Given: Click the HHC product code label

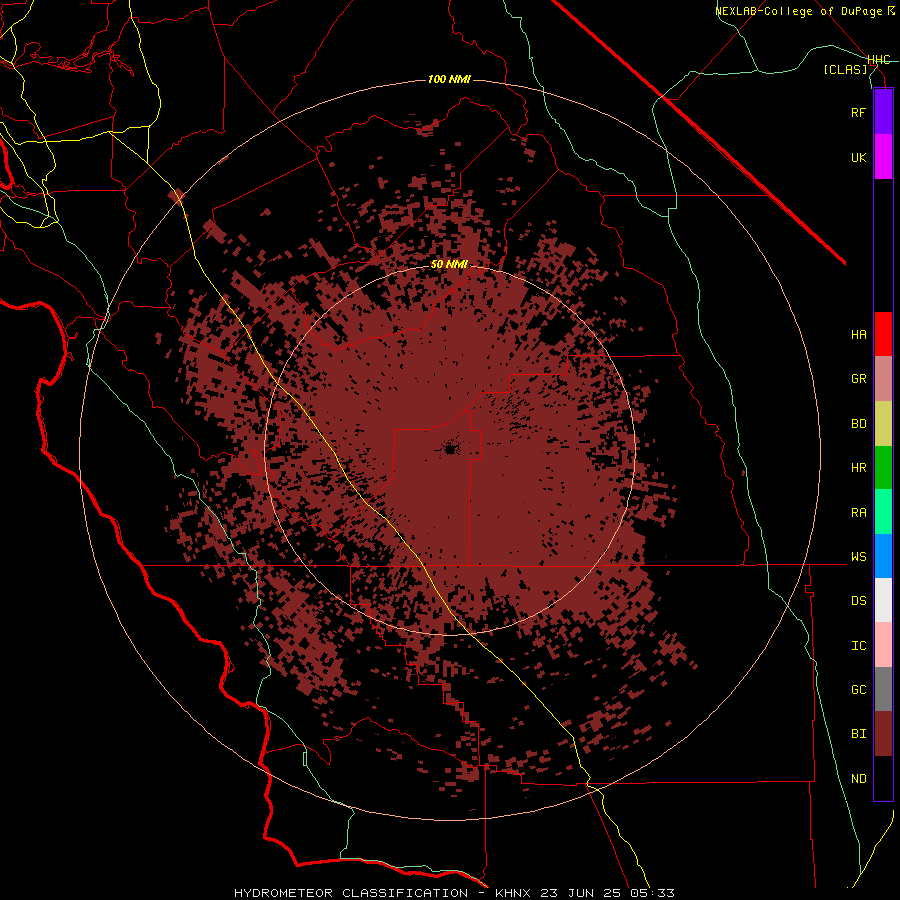Looking at the screenshot, I should (878, 60).
